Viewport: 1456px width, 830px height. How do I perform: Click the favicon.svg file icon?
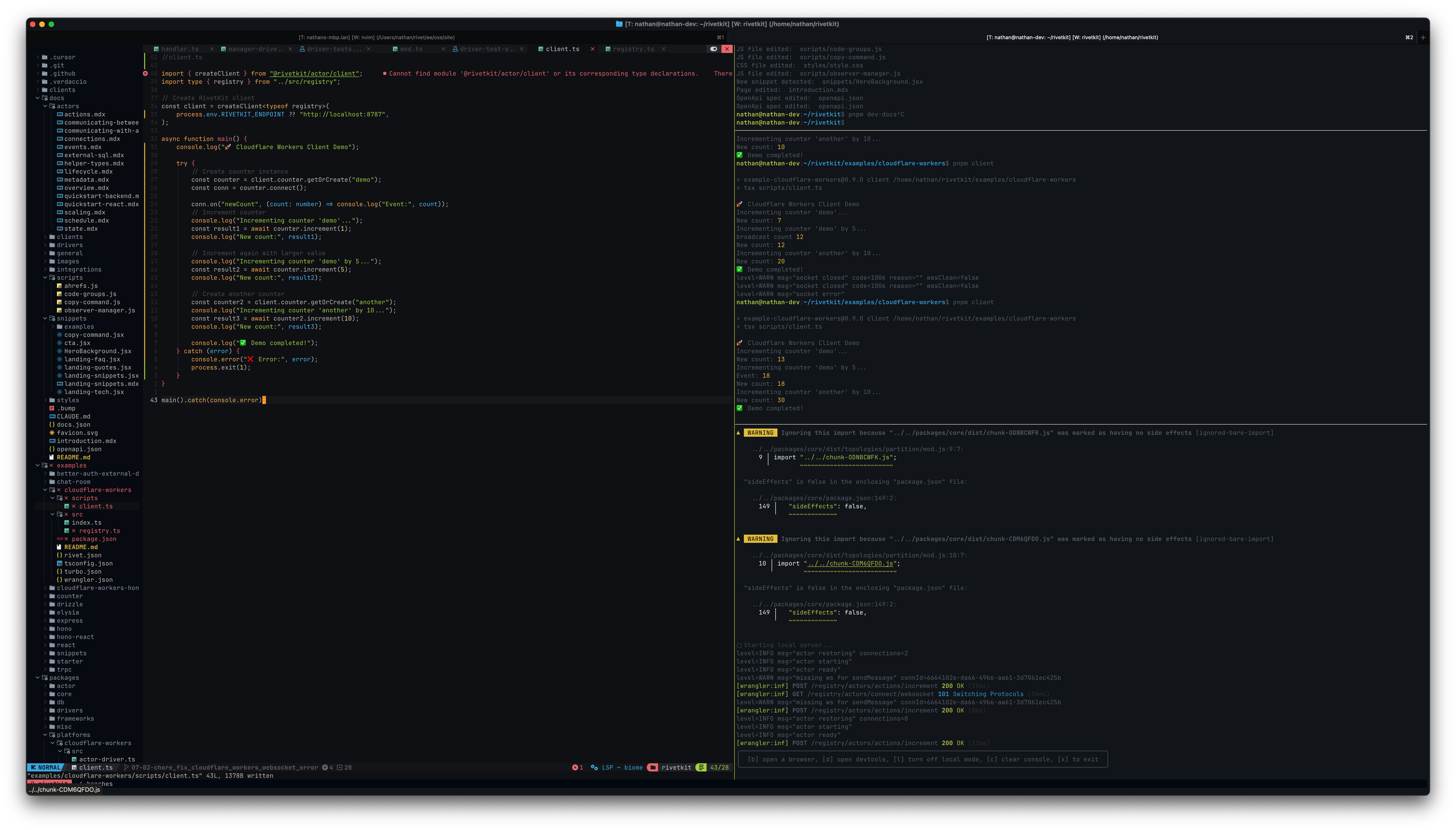click(52, 433)
